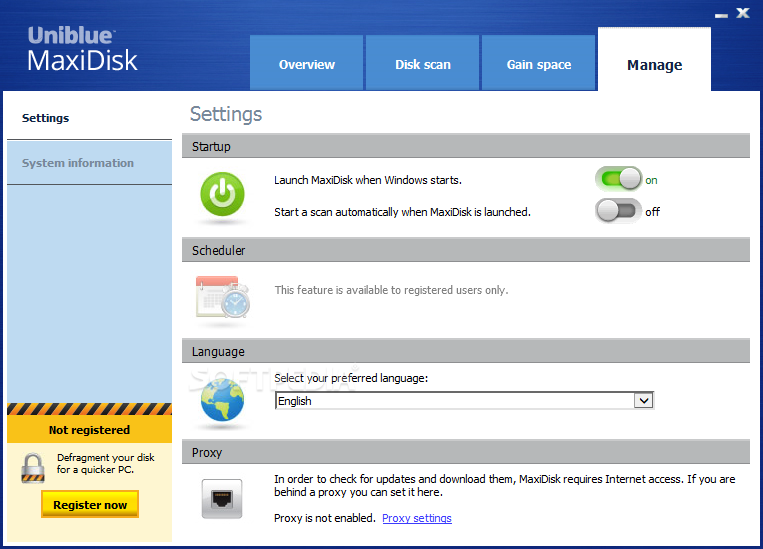Click the English language combo box

(x=464, y=401)
